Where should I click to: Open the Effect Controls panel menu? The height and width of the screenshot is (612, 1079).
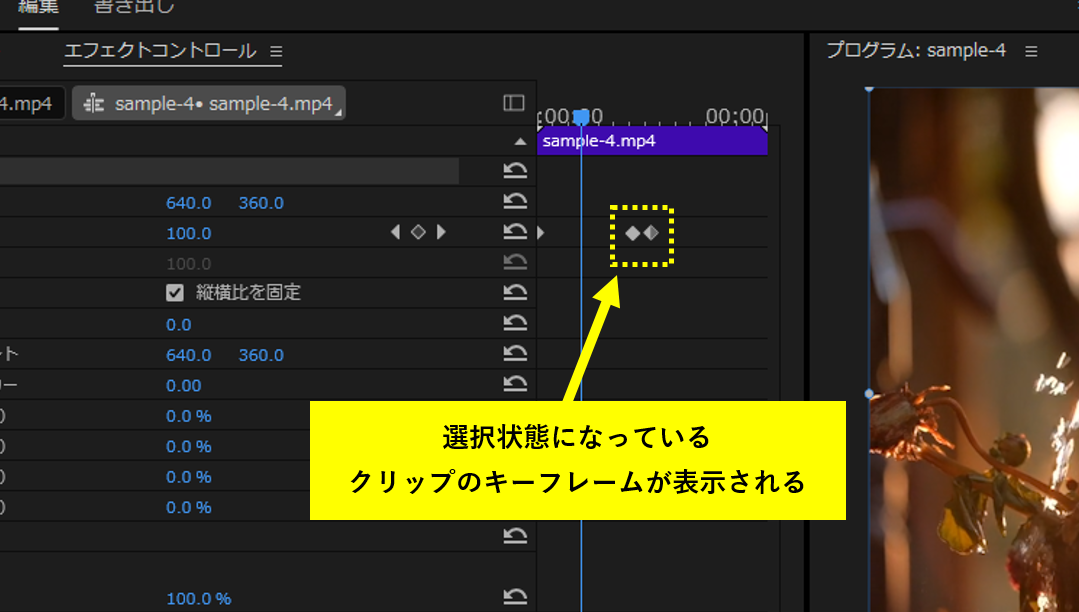(x=274, y=51)
